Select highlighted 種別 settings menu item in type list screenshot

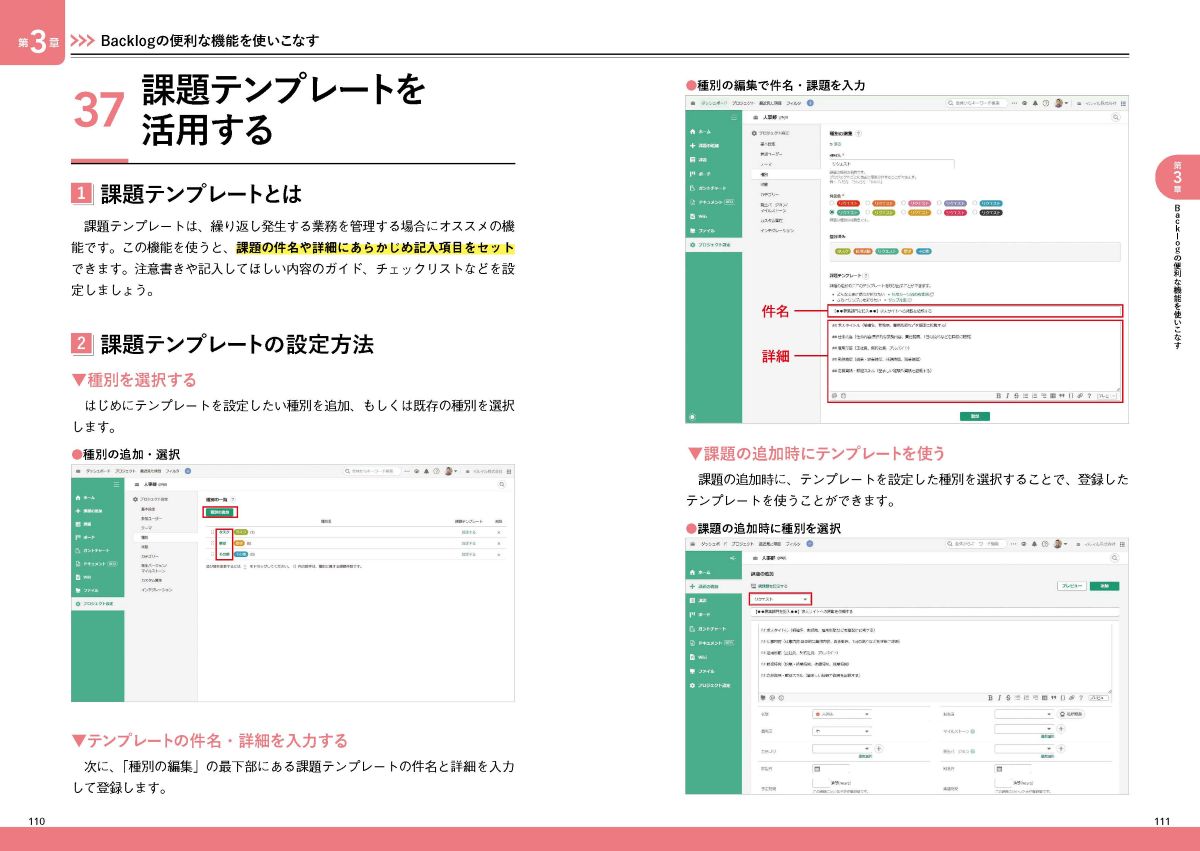(146, 537)
